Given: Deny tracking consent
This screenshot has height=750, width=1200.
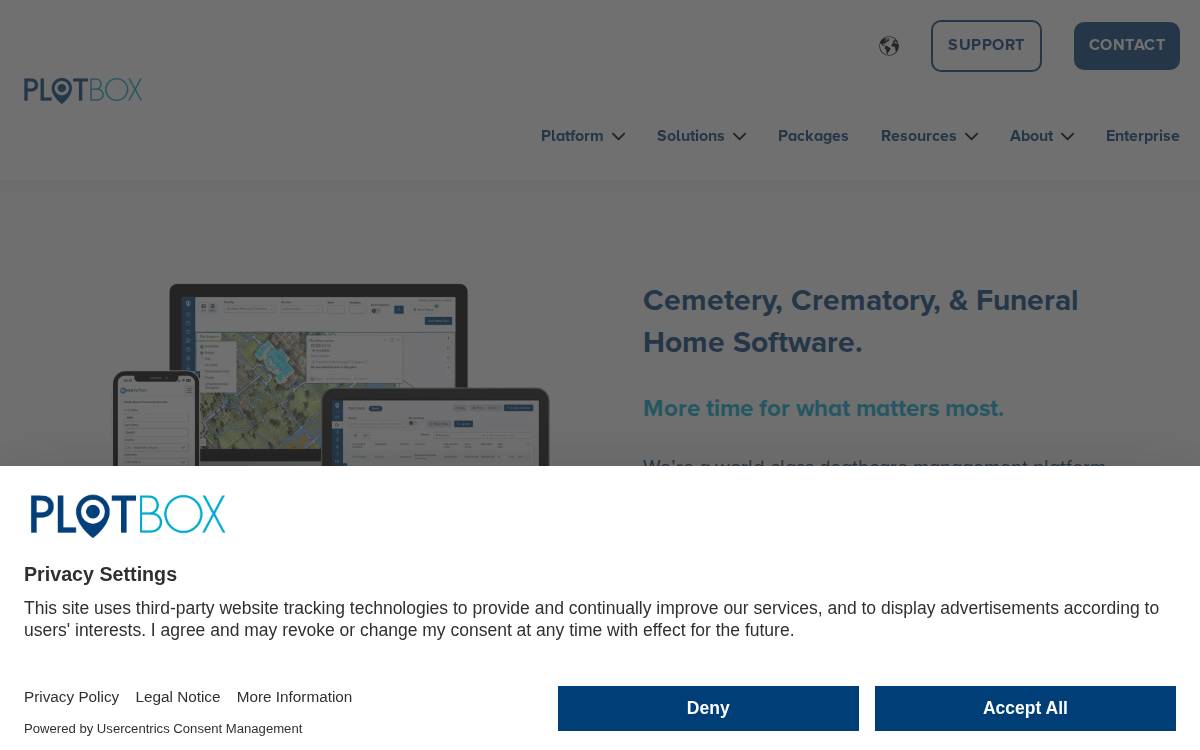Looking at the screenshot, I should click(708, 708).
